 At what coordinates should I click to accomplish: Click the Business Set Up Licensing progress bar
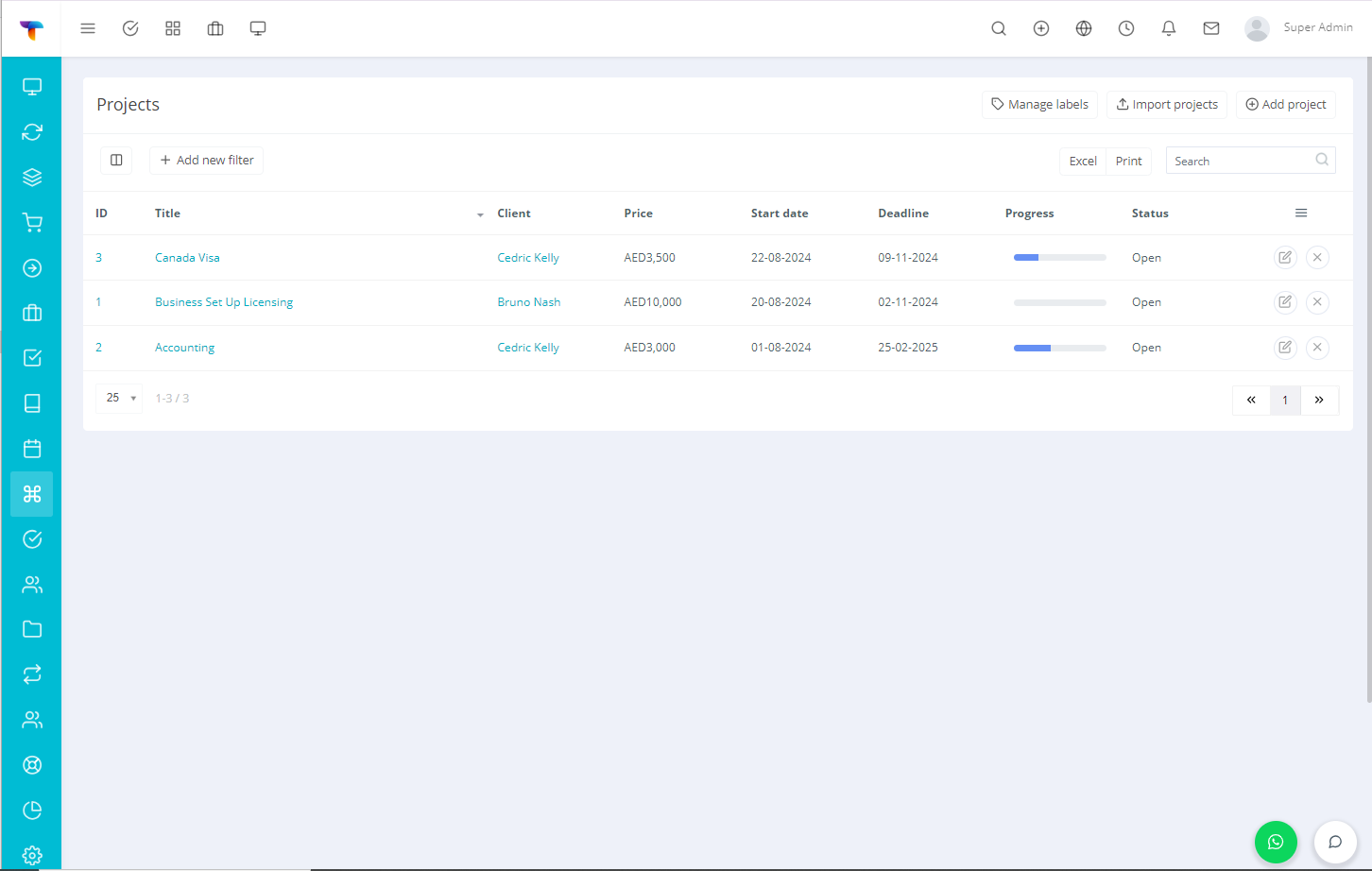(x=1060, y=303)
